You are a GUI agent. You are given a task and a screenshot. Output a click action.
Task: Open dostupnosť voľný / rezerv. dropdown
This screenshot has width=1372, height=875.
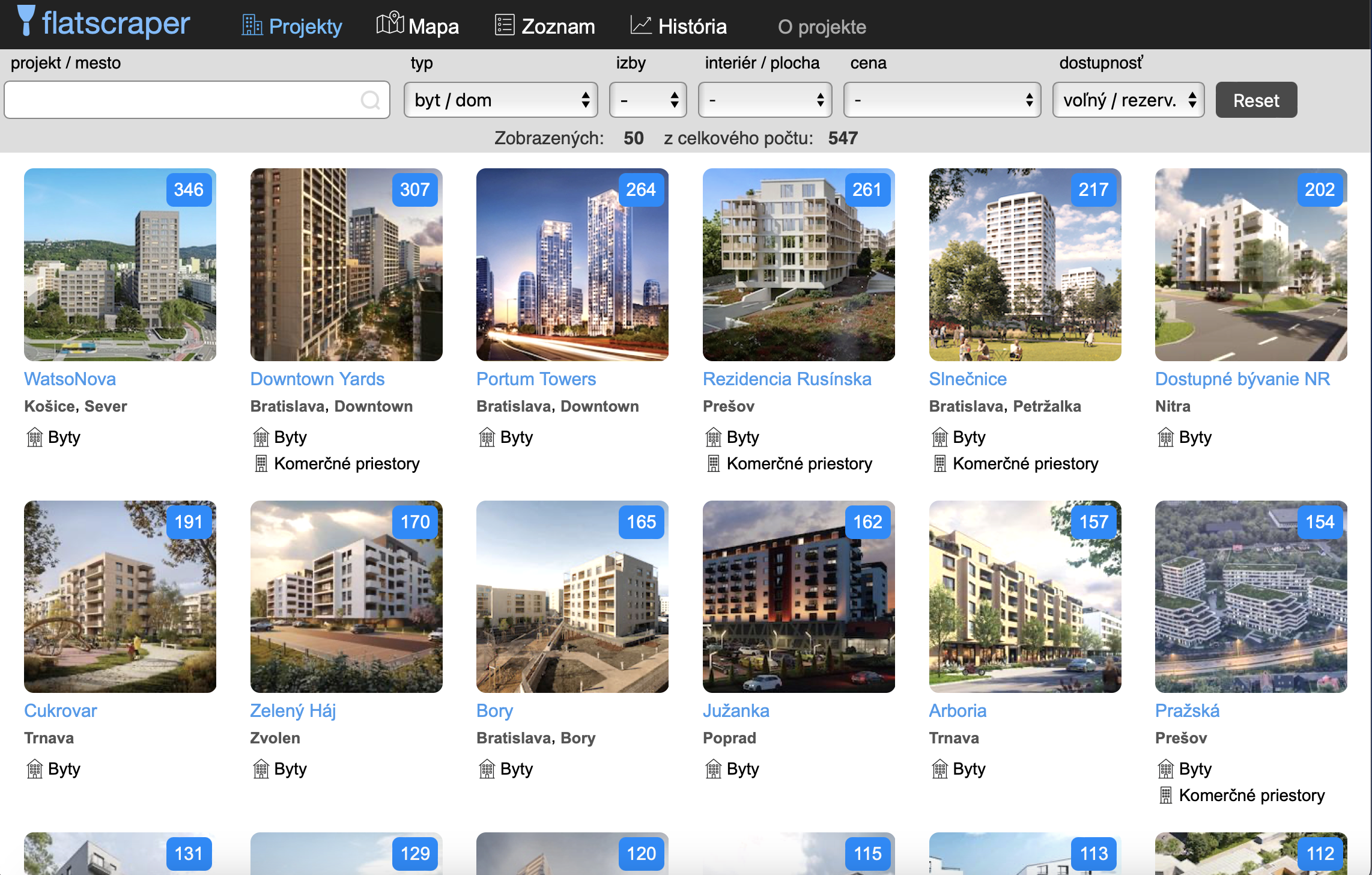tap(1128, 100)
